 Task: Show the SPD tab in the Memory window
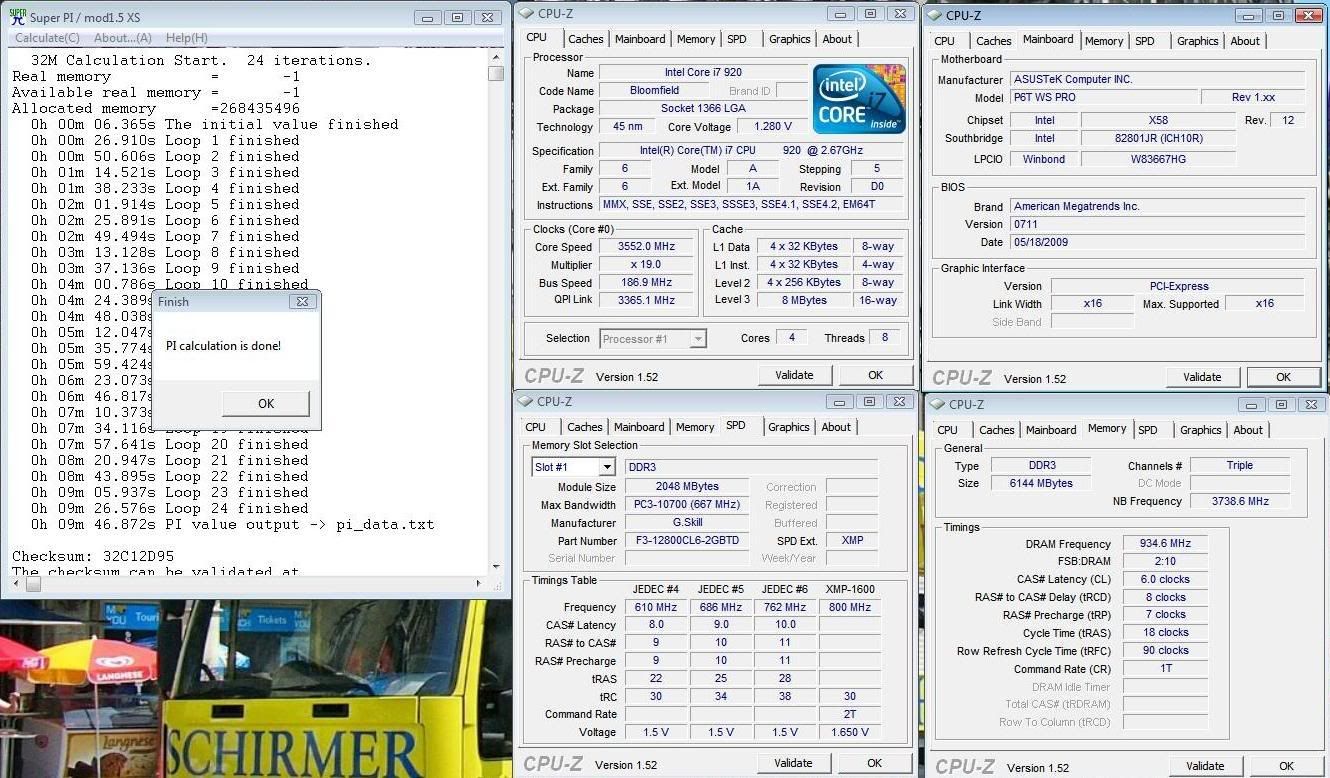(x=1148, y=430)
